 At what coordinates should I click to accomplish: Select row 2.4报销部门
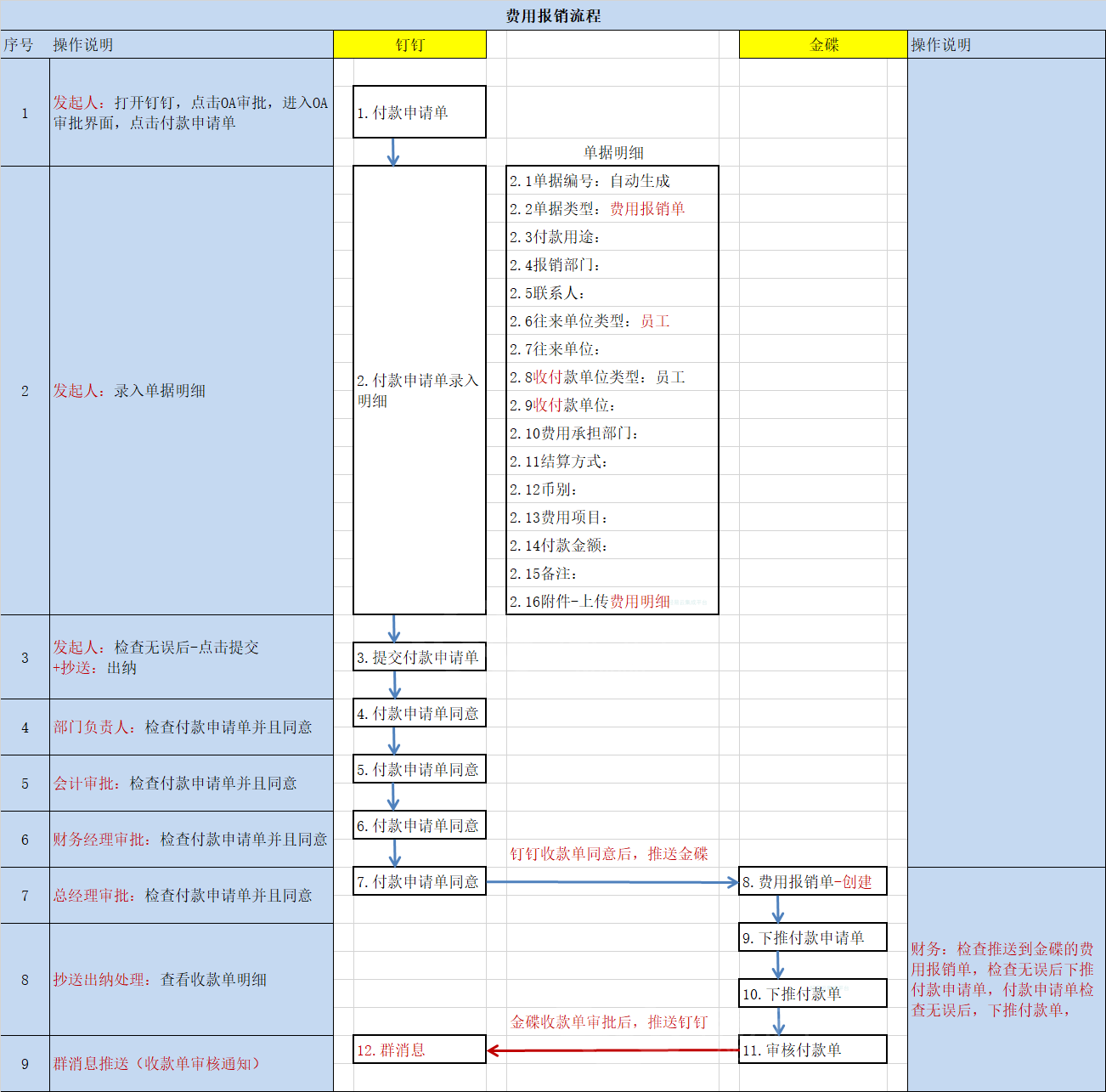[x=612, y=264]
